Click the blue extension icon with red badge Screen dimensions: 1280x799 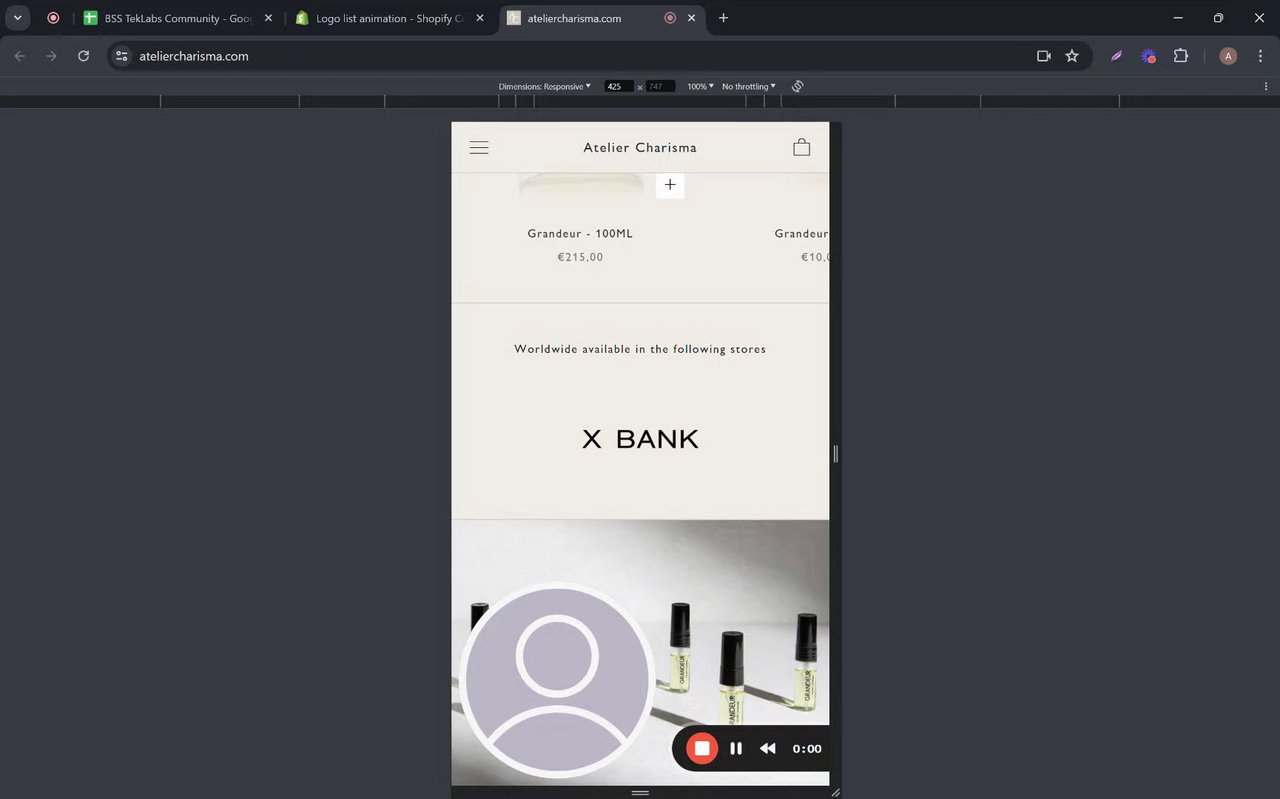pyautogui.click(x=1149, y=56)
